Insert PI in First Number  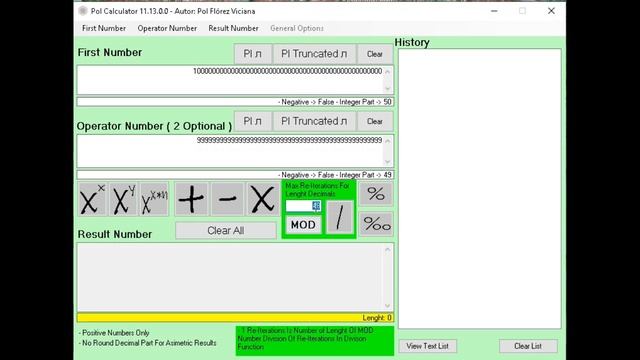pyautogui.click(x=253, y=54)
